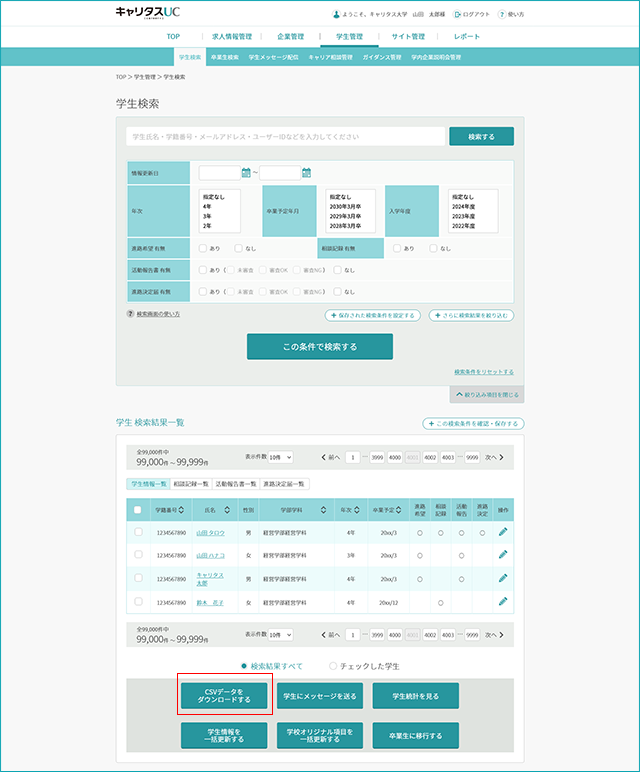This screenshot has height=772, width=640.
Task: Click 検索条件をリセットする link
Action: pyautogui.click(x=484, y=372)
